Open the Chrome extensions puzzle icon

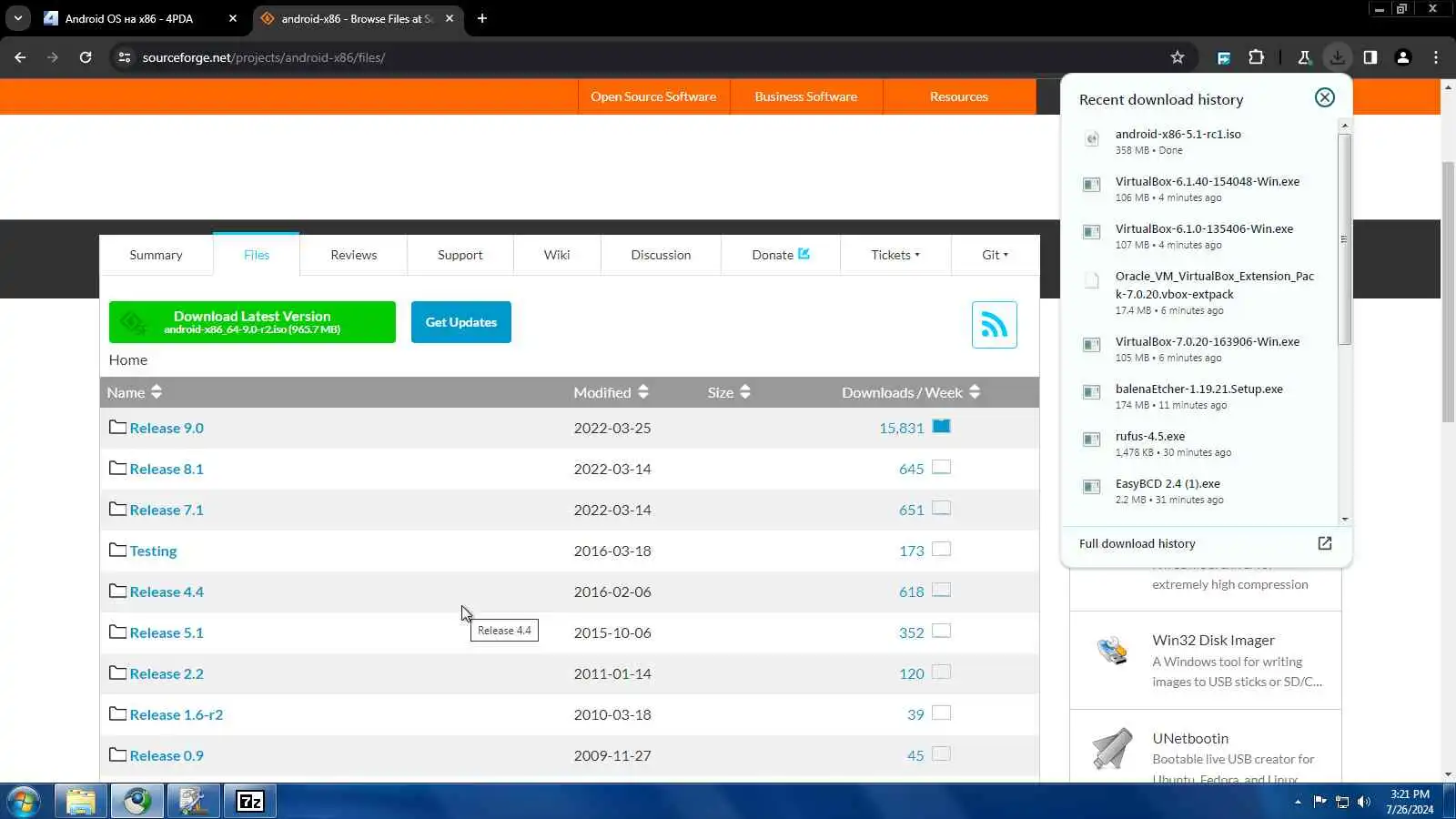pyautogui.click(x=1257, y=57)
